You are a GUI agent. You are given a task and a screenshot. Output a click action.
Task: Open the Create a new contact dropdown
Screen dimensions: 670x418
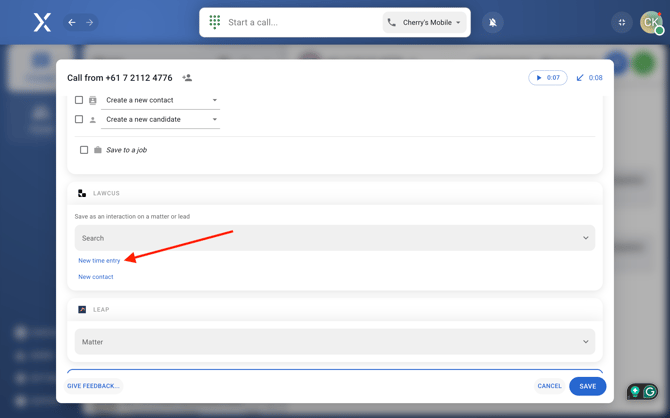[x=160, y=100]
